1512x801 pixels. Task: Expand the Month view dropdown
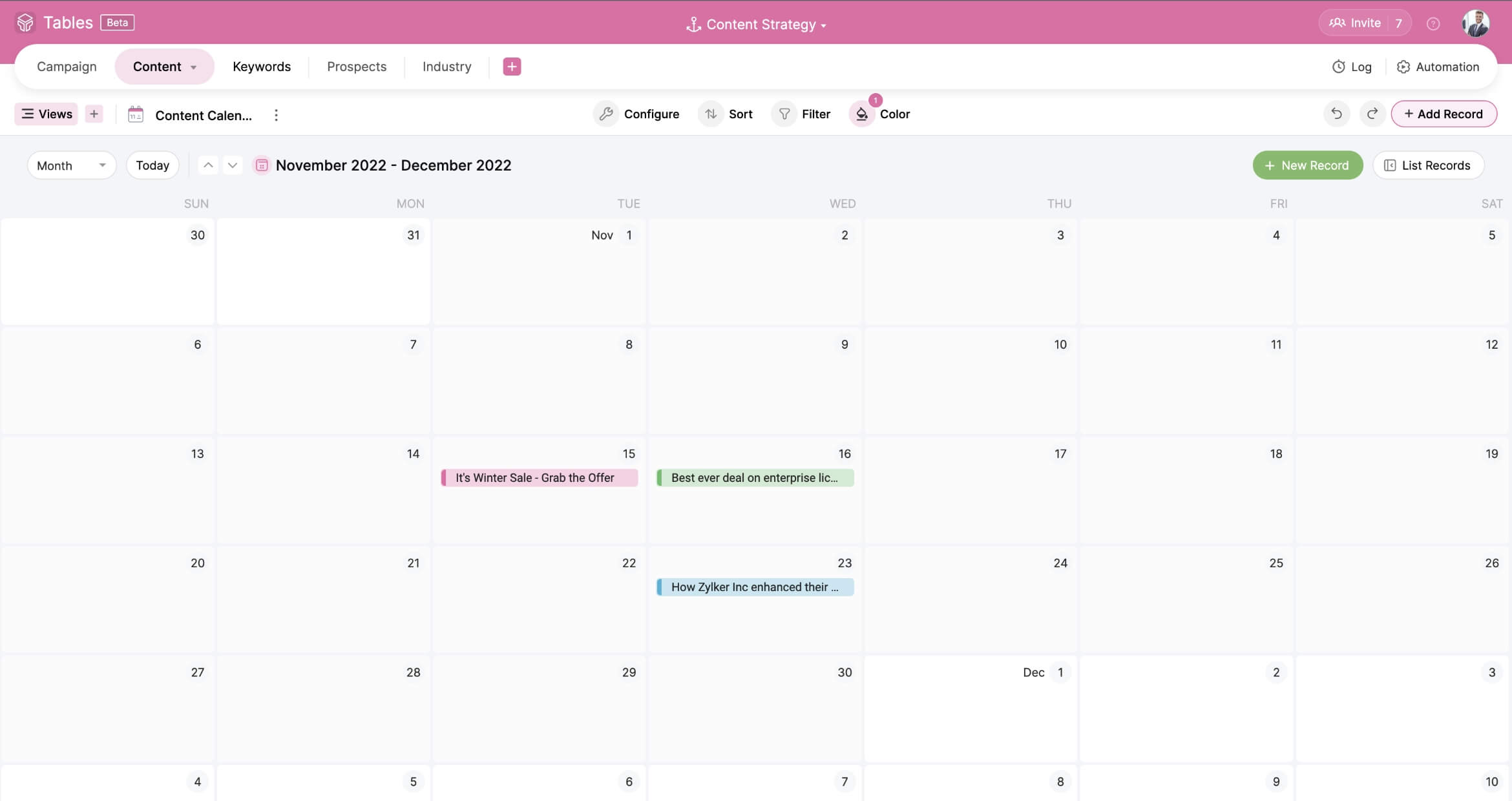coord(71,165)
